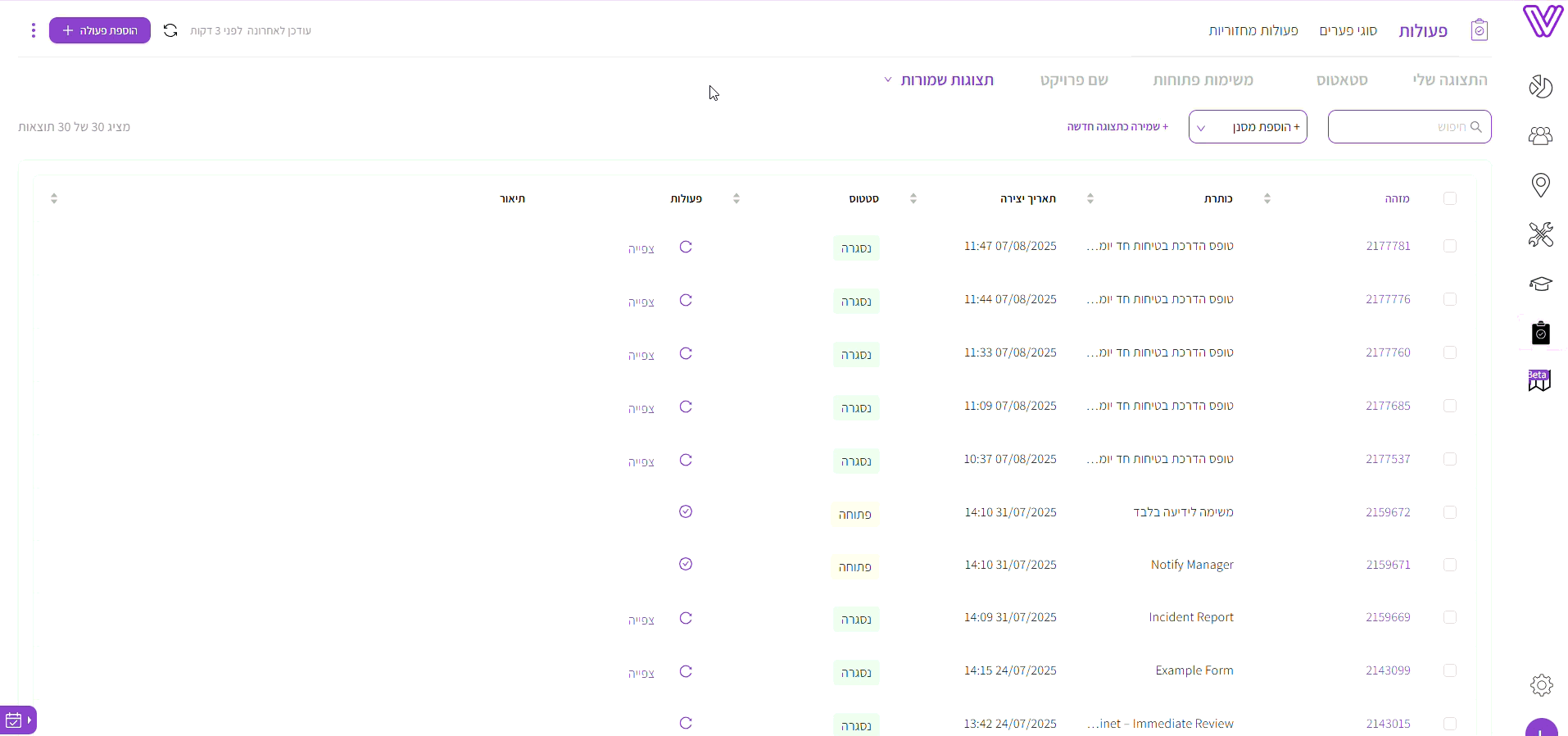Open the dashboard pie chart sidebar icon

point(1541,86)
